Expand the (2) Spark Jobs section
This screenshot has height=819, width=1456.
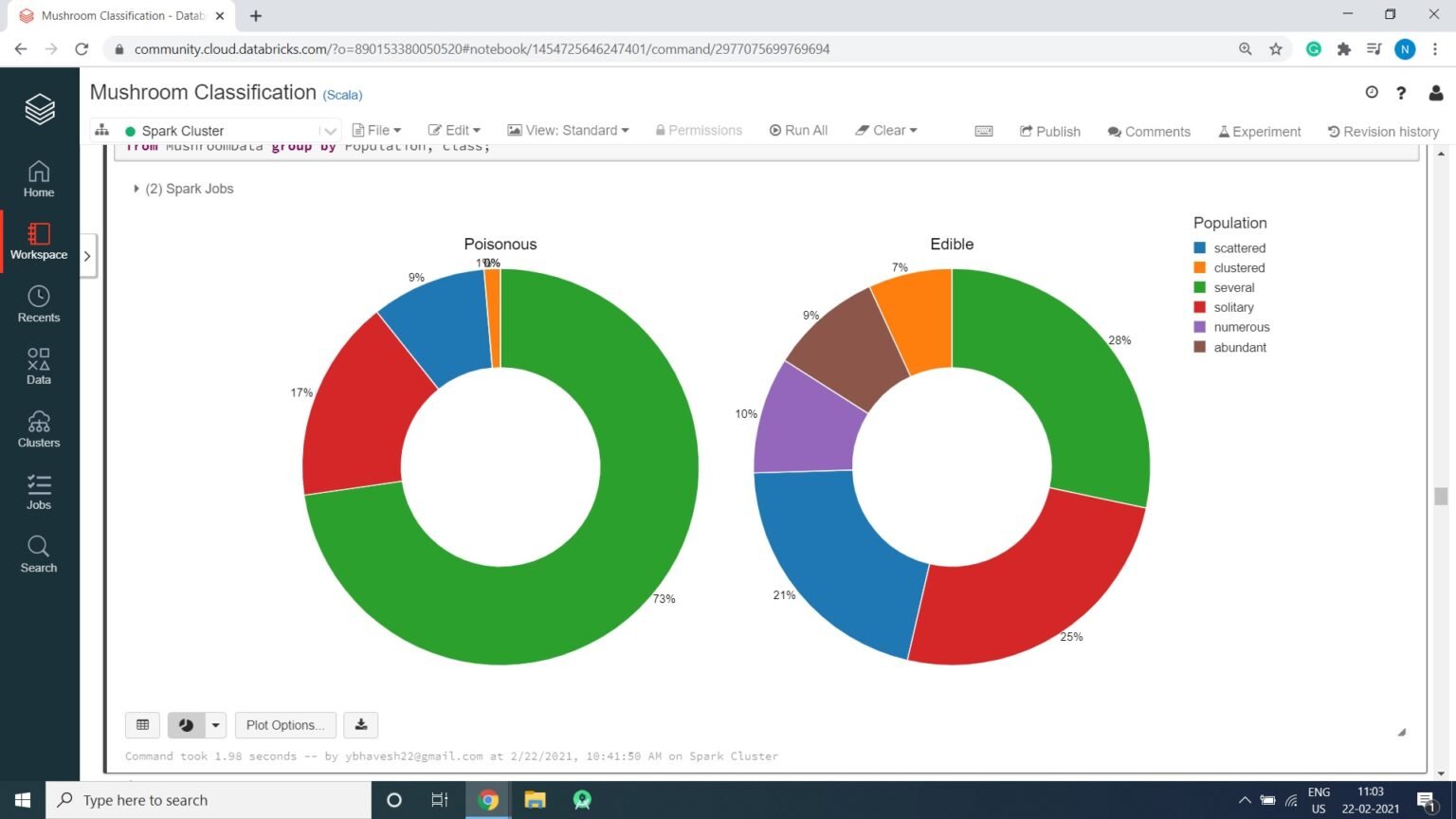click(185, 189)
